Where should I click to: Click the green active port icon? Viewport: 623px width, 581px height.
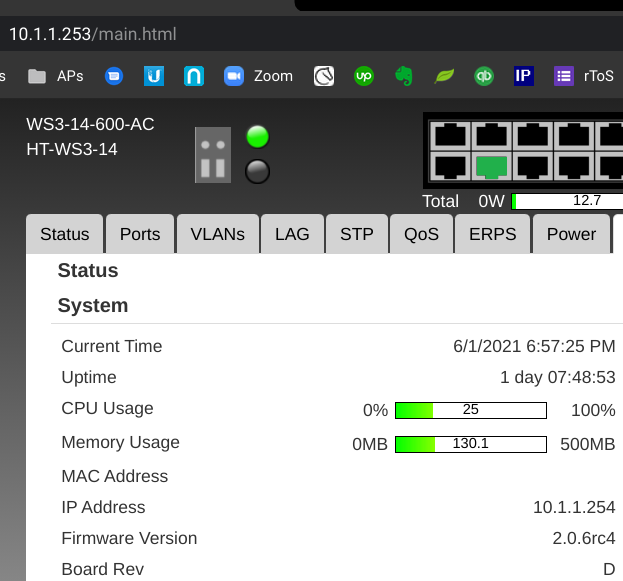click(491, 167)
